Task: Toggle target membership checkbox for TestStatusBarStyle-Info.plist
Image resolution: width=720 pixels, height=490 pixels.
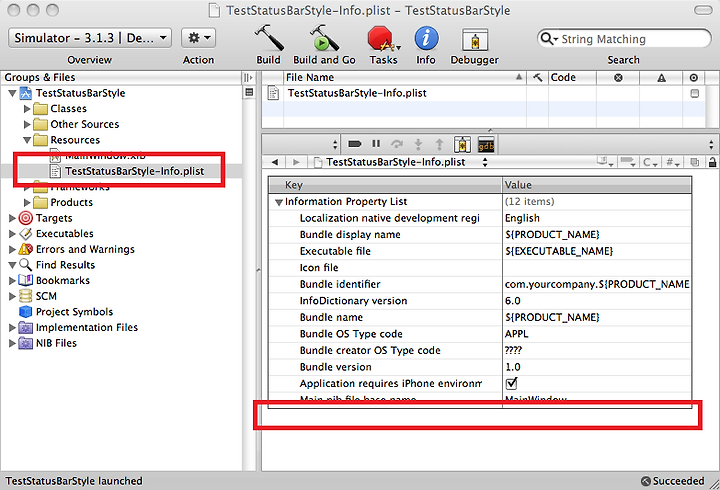Action: (x=694, y=93)
